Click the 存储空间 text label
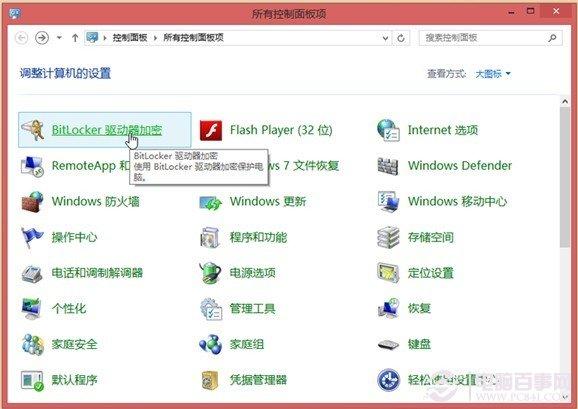Viewport: 578px width, 409px height. [431, 237]
